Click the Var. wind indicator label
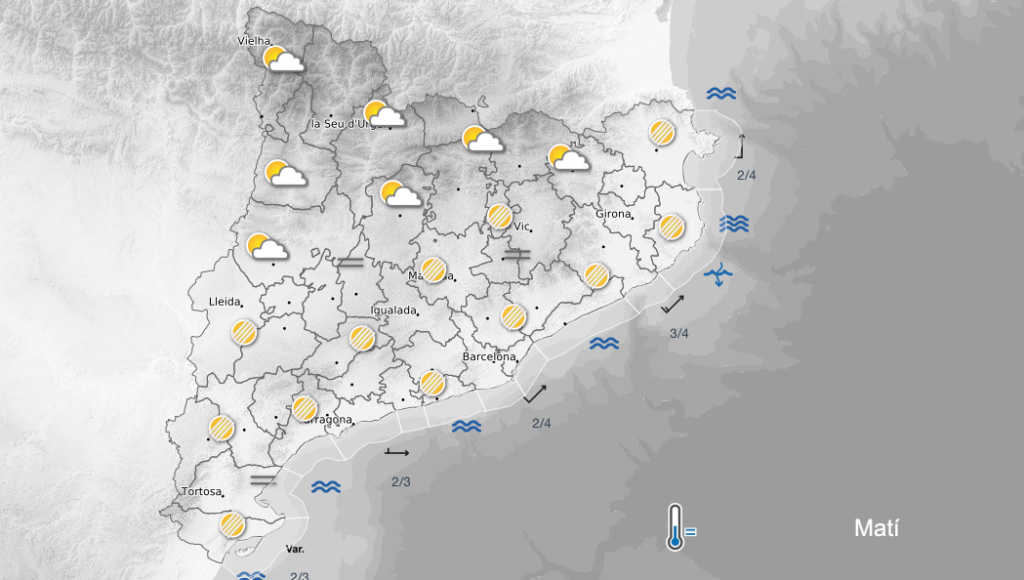1024x580 pixels. point(294,550)
